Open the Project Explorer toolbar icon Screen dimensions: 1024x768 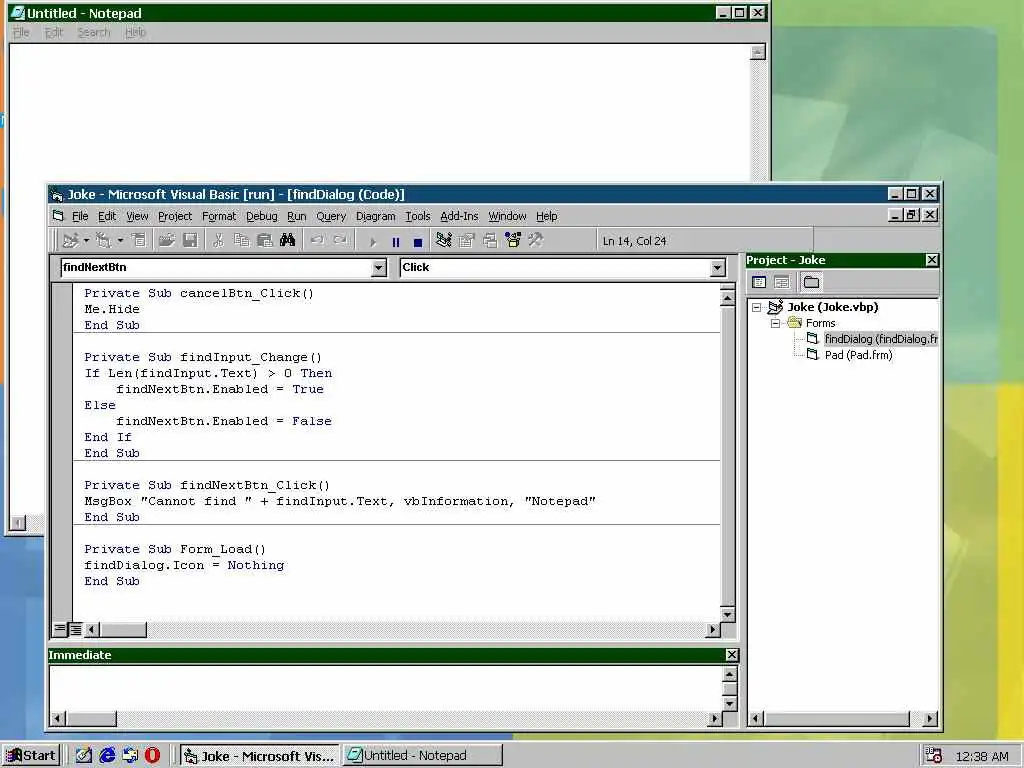(x=444, y=241)
